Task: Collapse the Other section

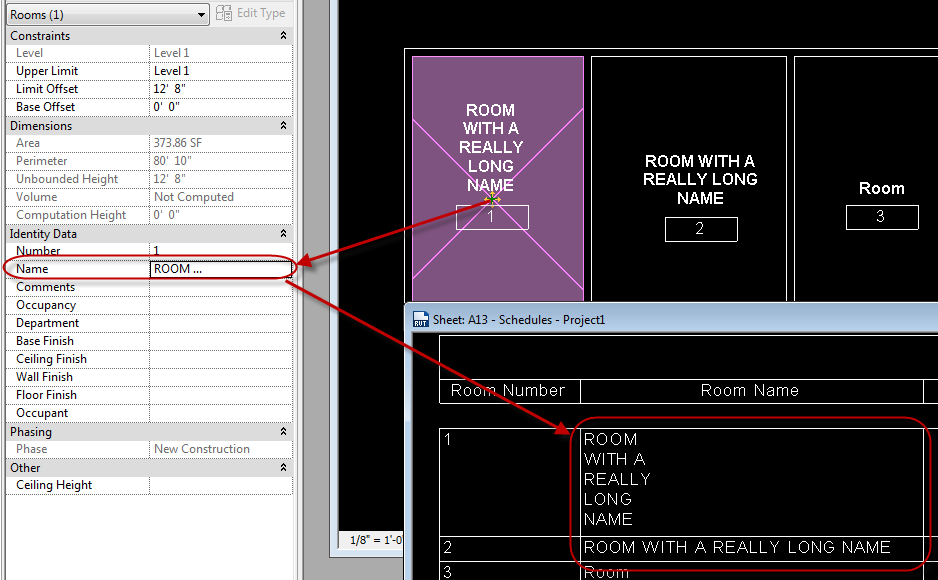Action: click(x=284, y=467)
